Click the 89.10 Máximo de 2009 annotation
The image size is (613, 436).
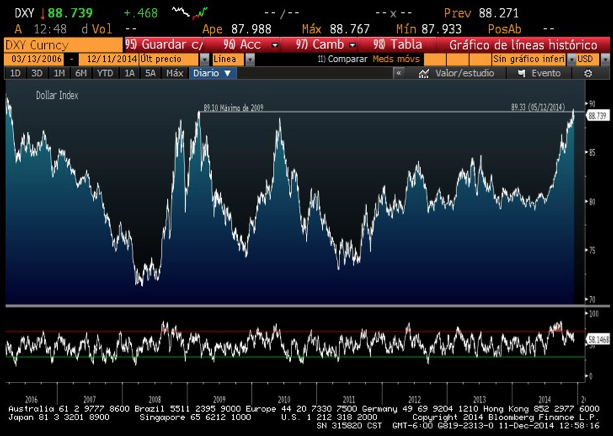(233, 108)
